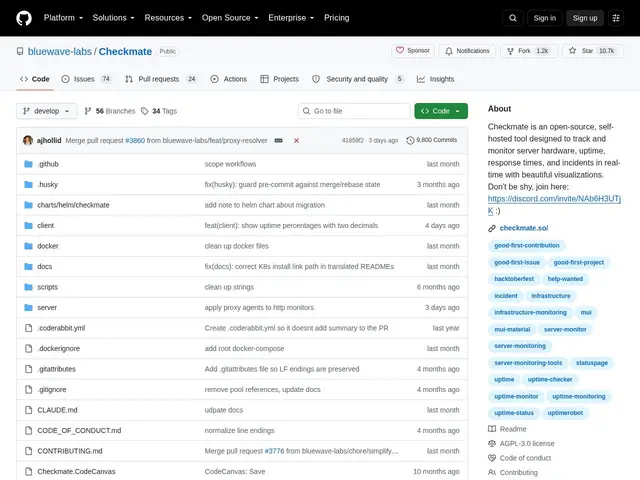Open the .gitattributes file
The height and width of the screenshot is (480, 640).
click(x=57, y=369)
